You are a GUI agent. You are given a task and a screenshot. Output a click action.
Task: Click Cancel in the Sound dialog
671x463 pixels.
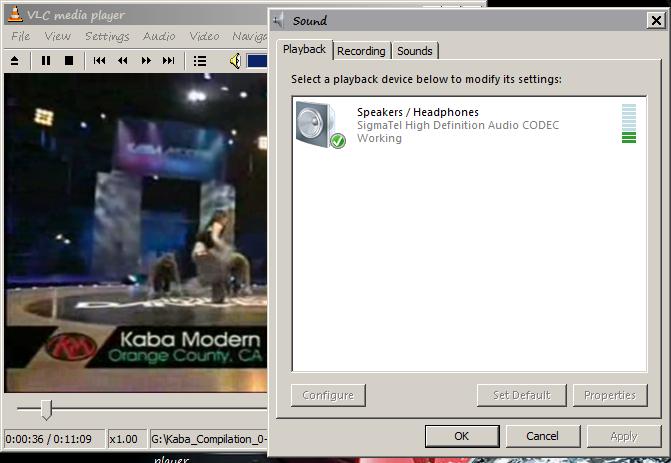(543, 436)
